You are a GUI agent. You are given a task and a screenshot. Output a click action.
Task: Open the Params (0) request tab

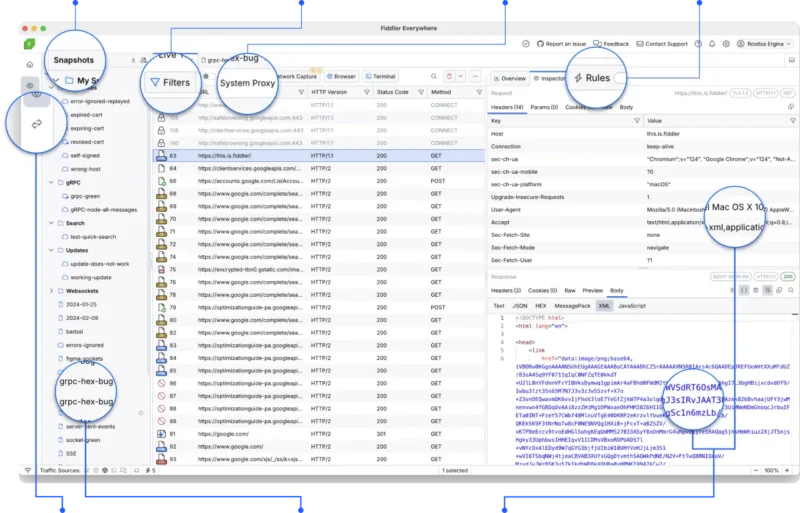pos(544,107)
